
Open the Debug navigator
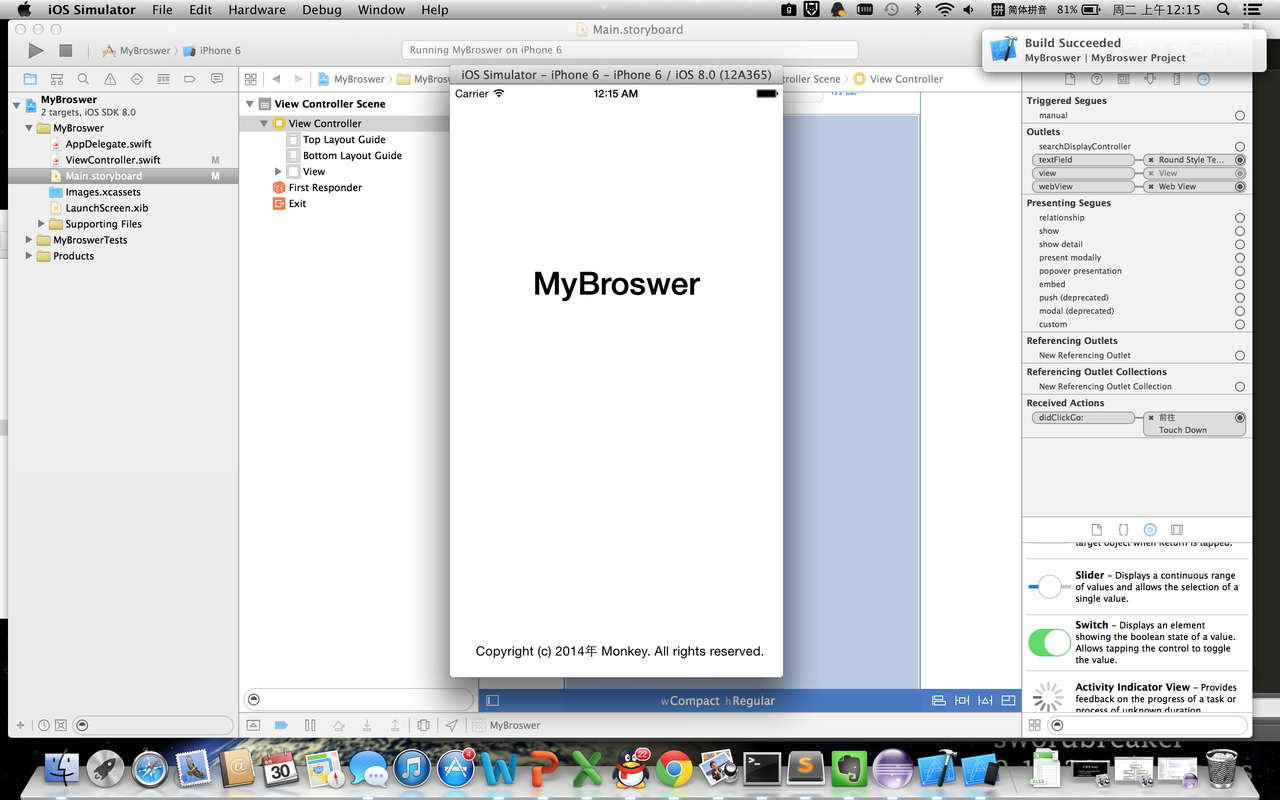click(163, 79)
